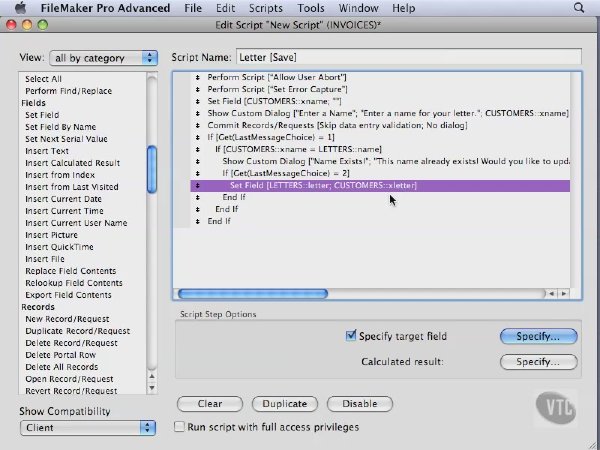Click drag handle of Commit Records/Requests step
Screen dimensions: 600x450
coord(197,126)
